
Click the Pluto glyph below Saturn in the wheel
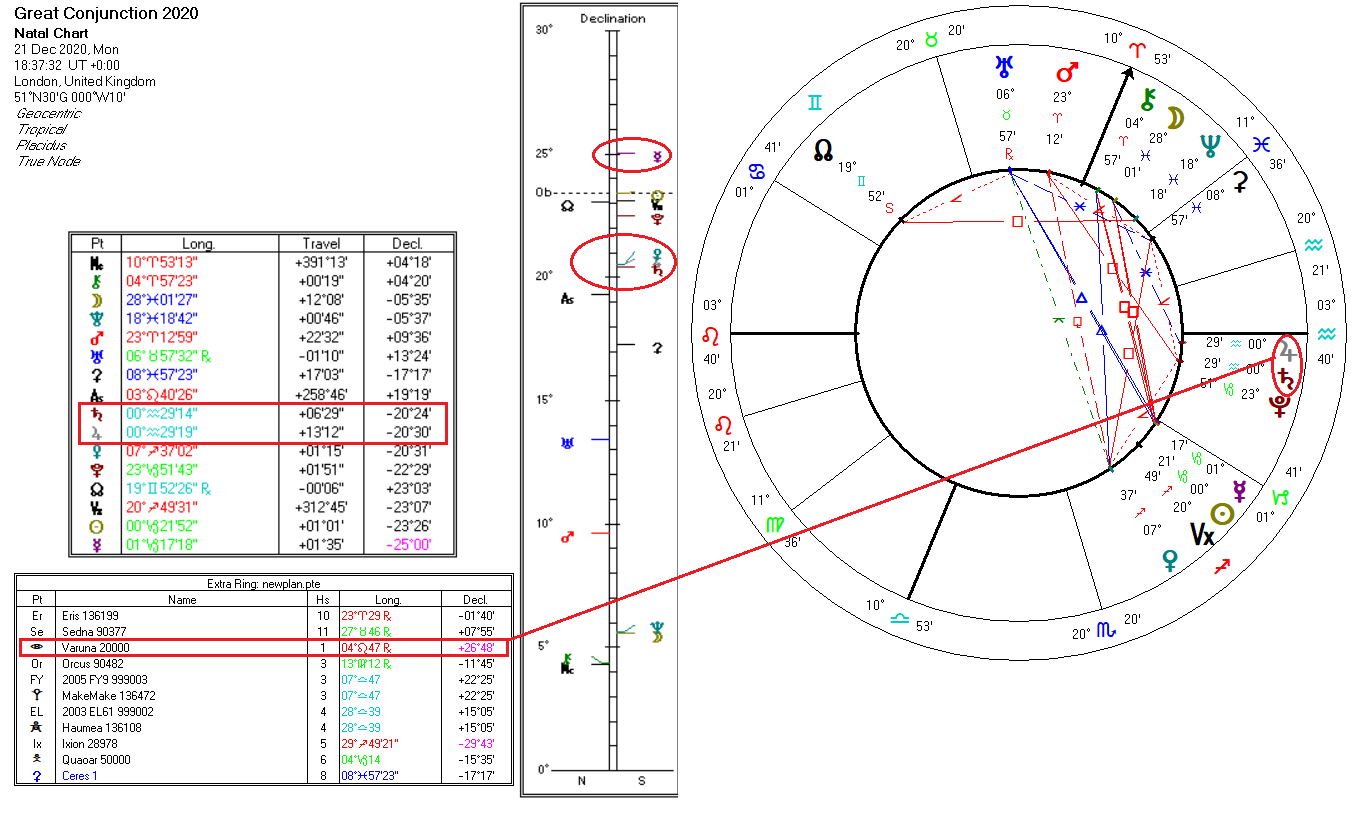click(x=1280, y=405)
